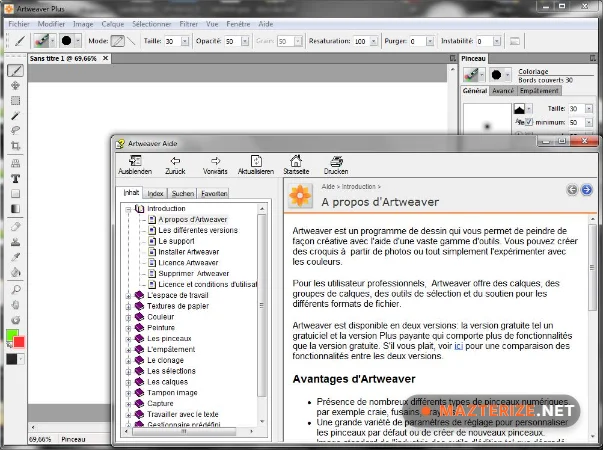Select the Magic Wand tool
The image size is (603, 450).
click(x=15, y=115)
